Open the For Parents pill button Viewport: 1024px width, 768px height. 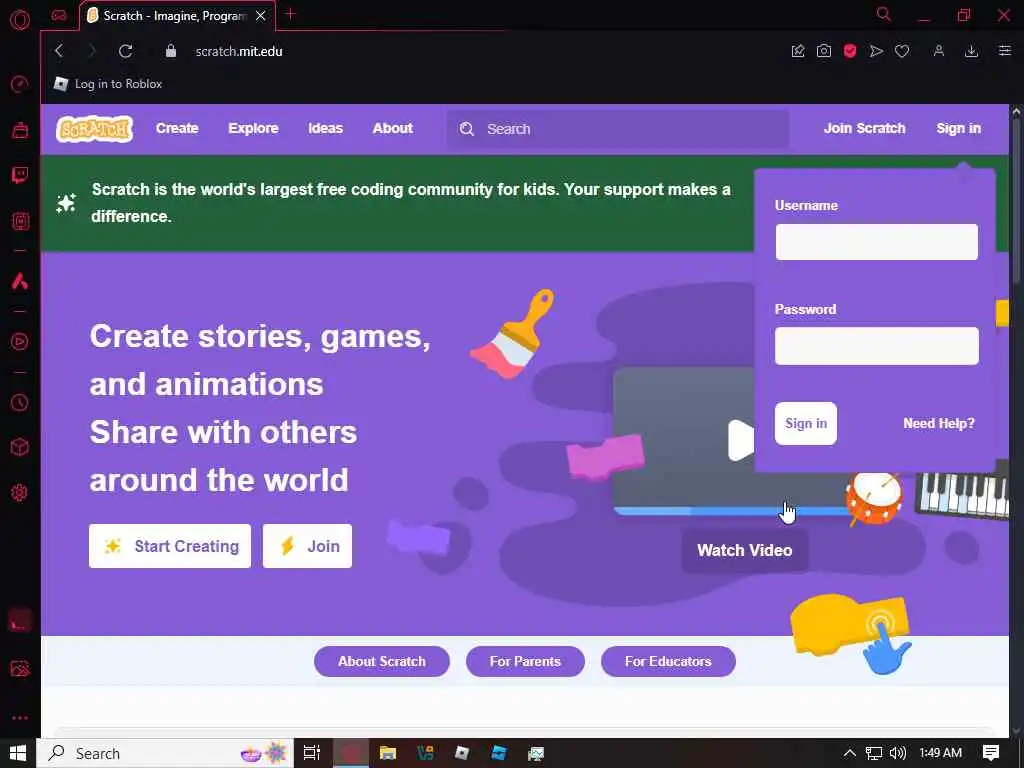coord(525,662)
